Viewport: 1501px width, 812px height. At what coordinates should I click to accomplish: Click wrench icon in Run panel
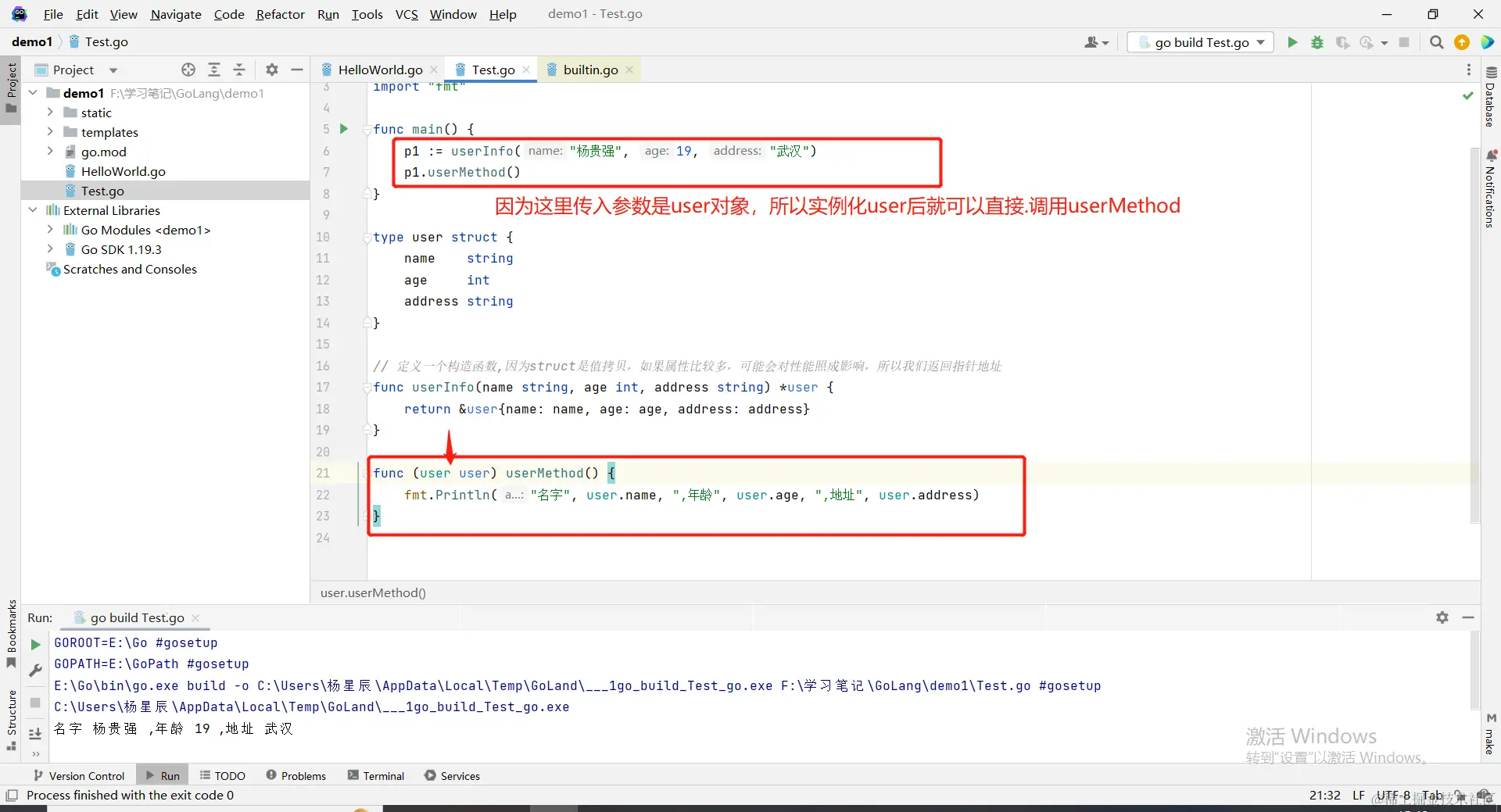coord(35,671)
